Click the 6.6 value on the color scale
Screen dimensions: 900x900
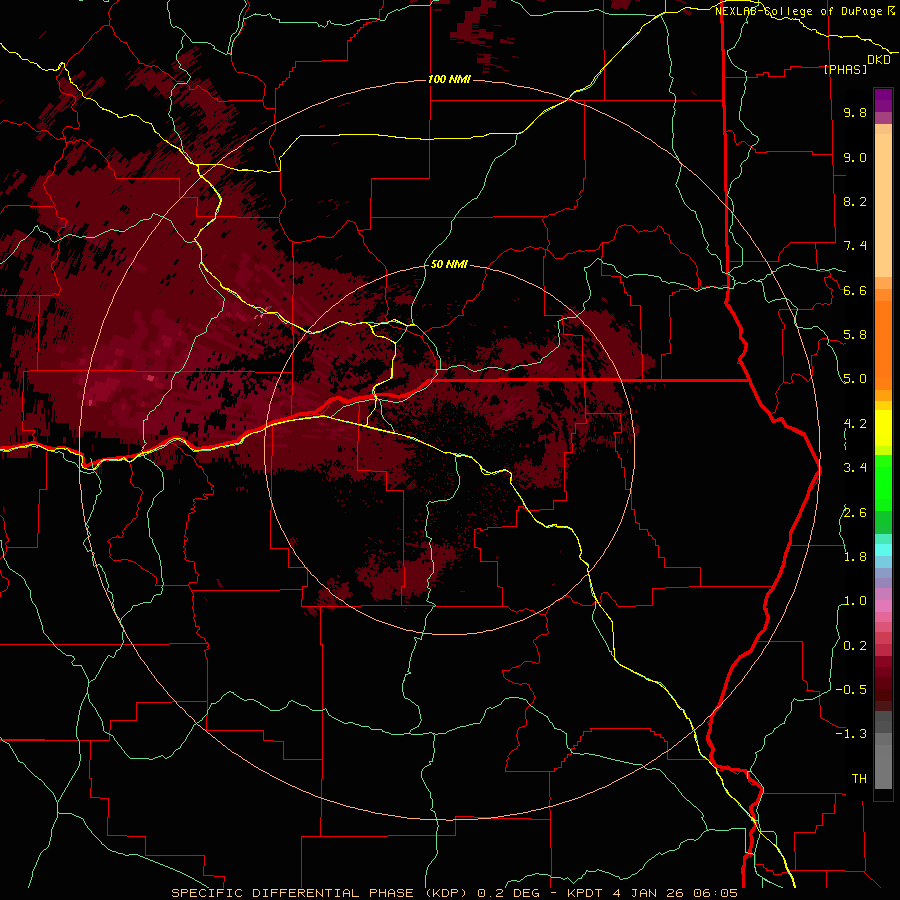[855, 290]
